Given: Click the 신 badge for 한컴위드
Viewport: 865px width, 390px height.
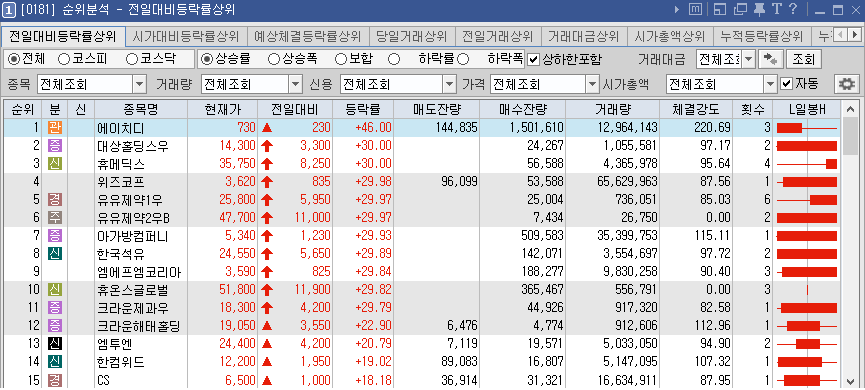Looking at the screenshot, I should point(55,361).
